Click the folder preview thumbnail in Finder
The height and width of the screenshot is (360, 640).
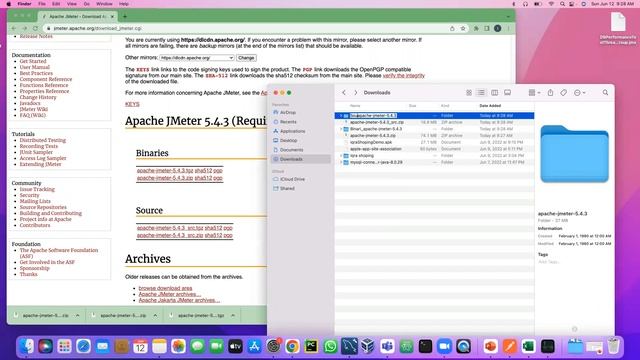tap(574, 154)
